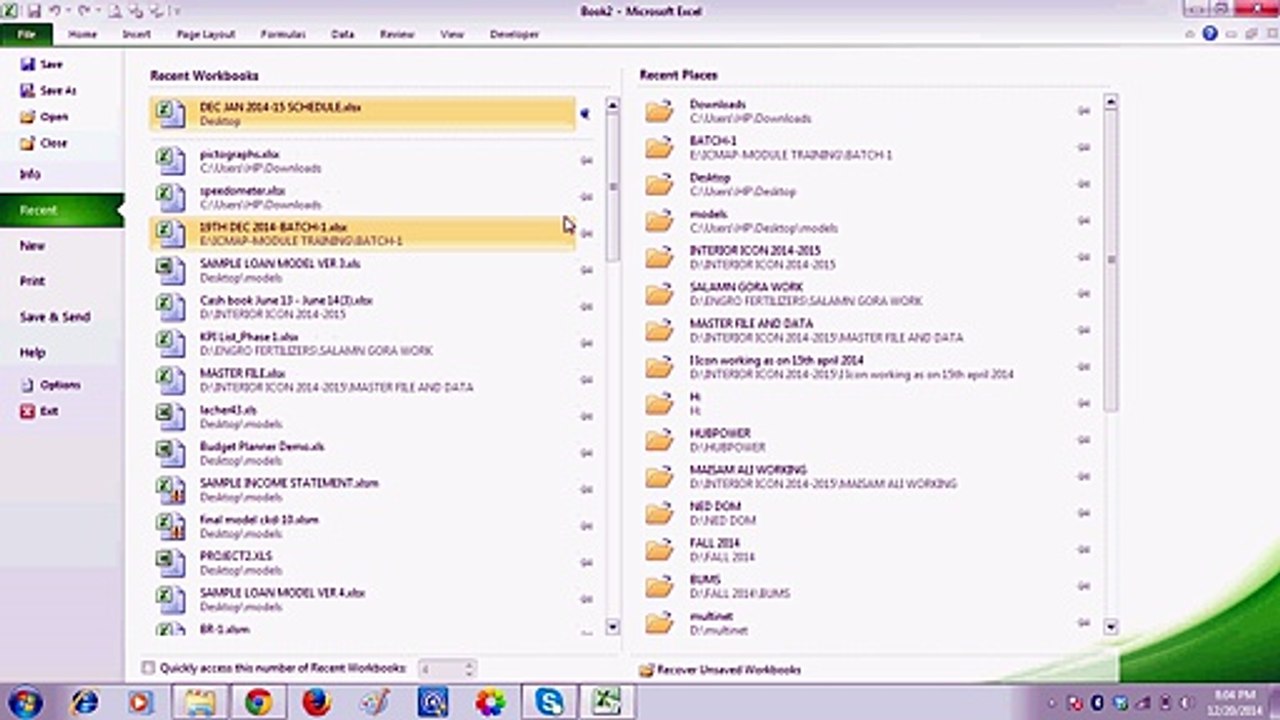Click the file icon for SAMPLE LOAN MODEL VER 3.xls
Image resolution: width=1280 pixels, height=720 pixels.
(x=171, y=270)
